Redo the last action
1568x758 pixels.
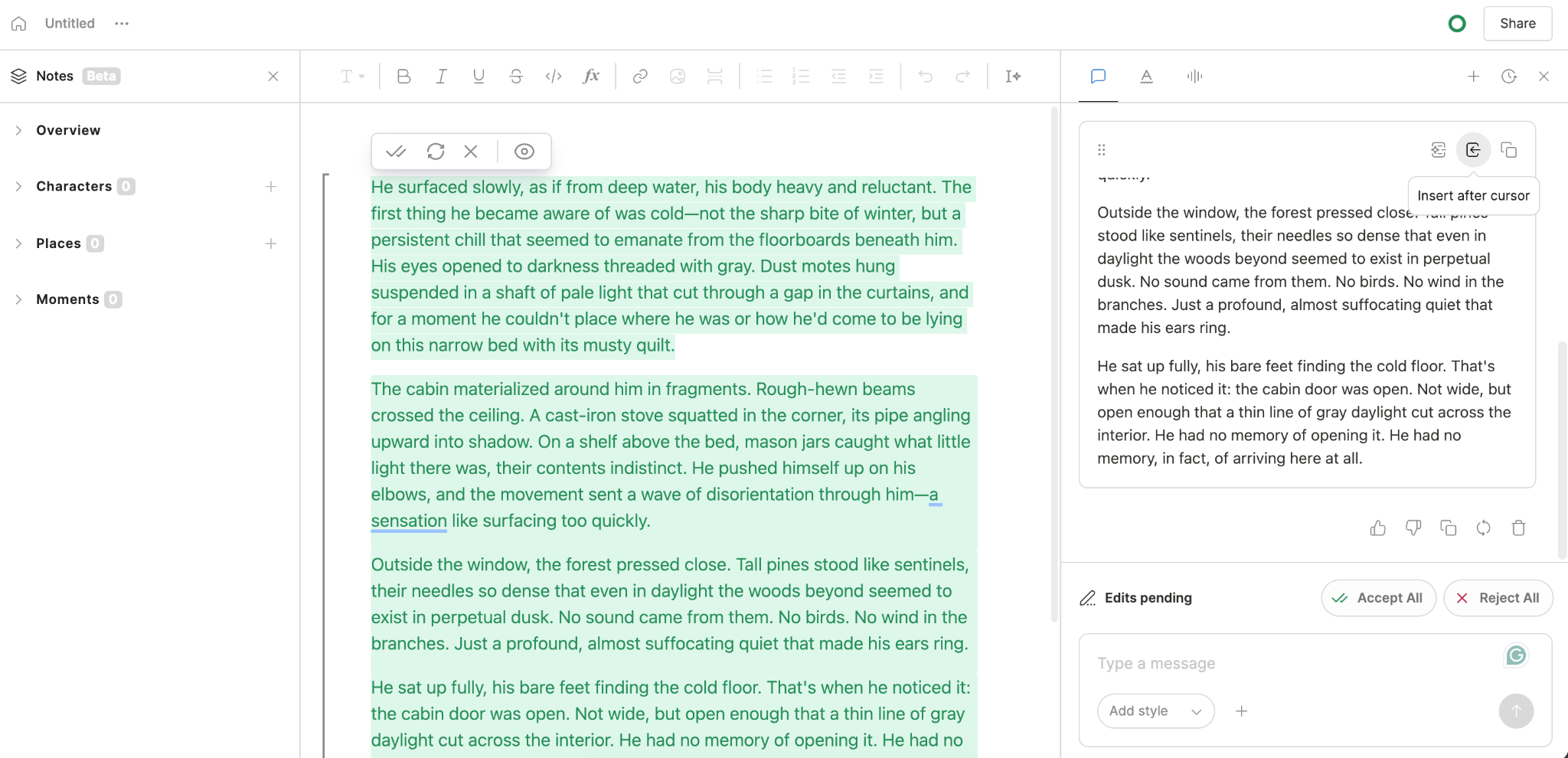click(x=963, y=77)
